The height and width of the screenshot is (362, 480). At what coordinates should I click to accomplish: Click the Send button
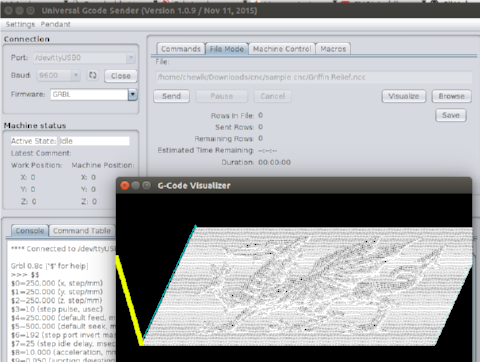[171, 96]
